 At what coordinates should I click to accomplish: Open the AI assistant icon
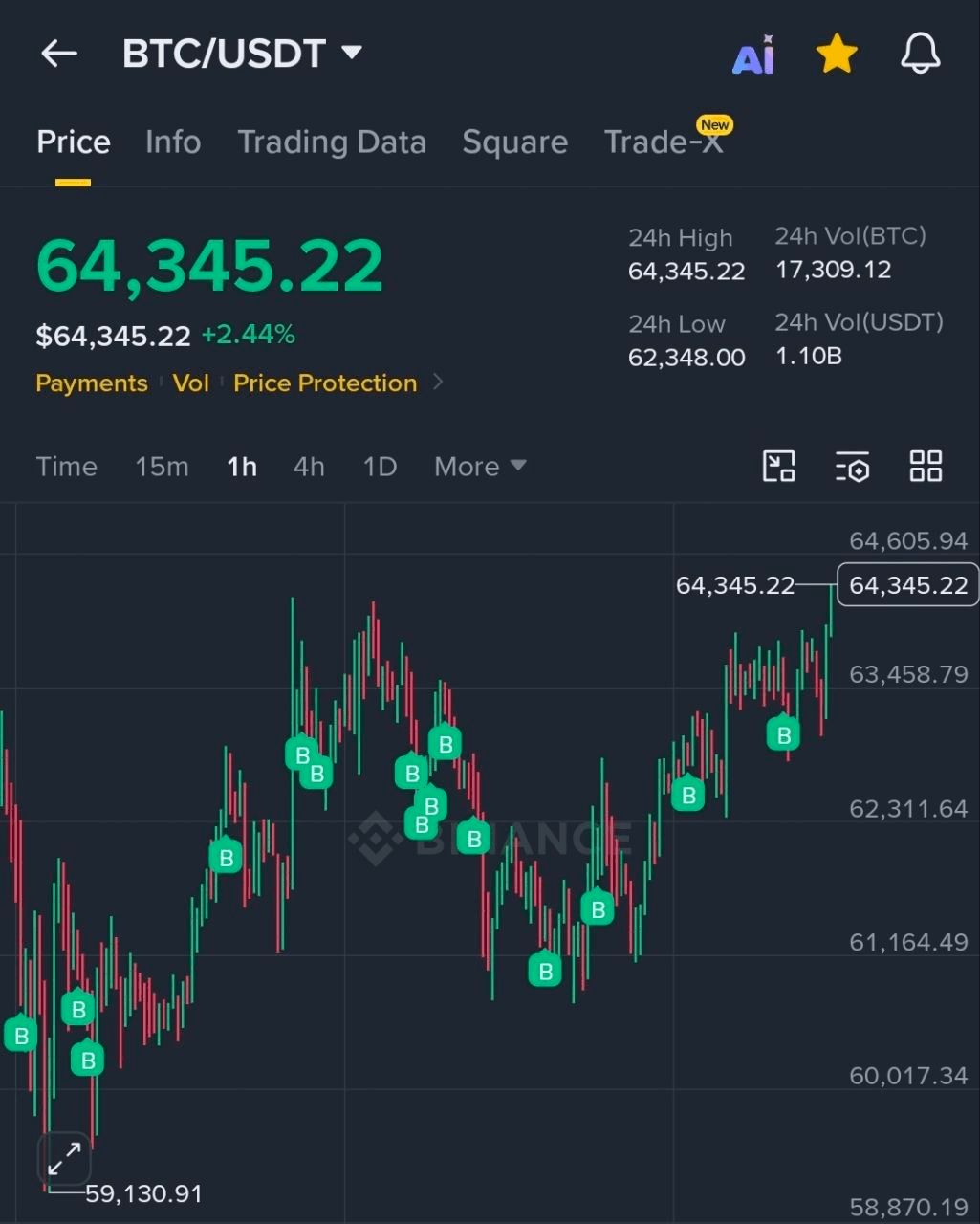[x=753, y=55]
